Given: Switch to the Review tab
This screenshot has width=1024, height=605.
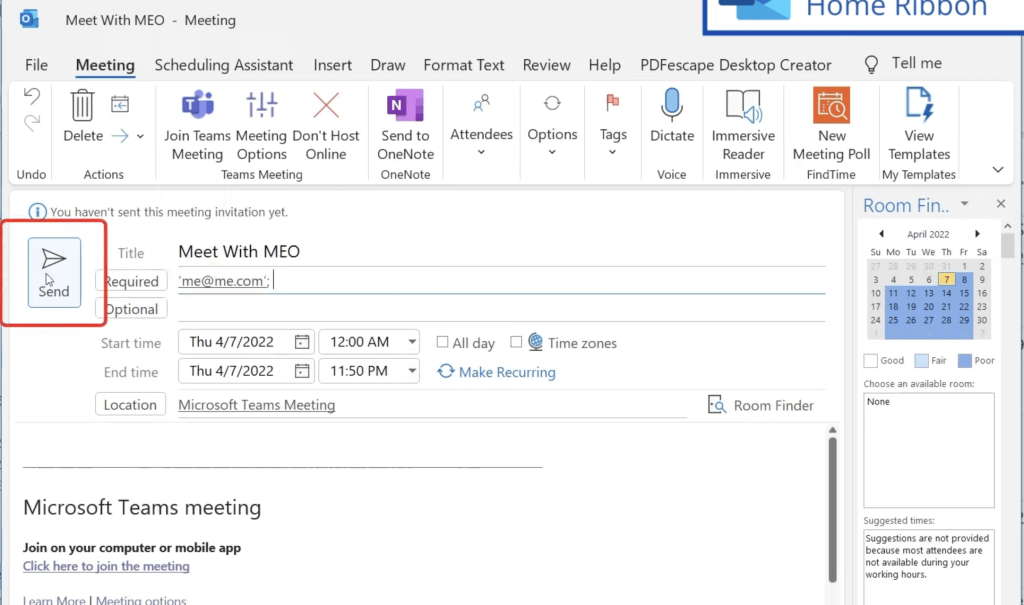Looking at the screenshot, I should (x=547, y=65).
